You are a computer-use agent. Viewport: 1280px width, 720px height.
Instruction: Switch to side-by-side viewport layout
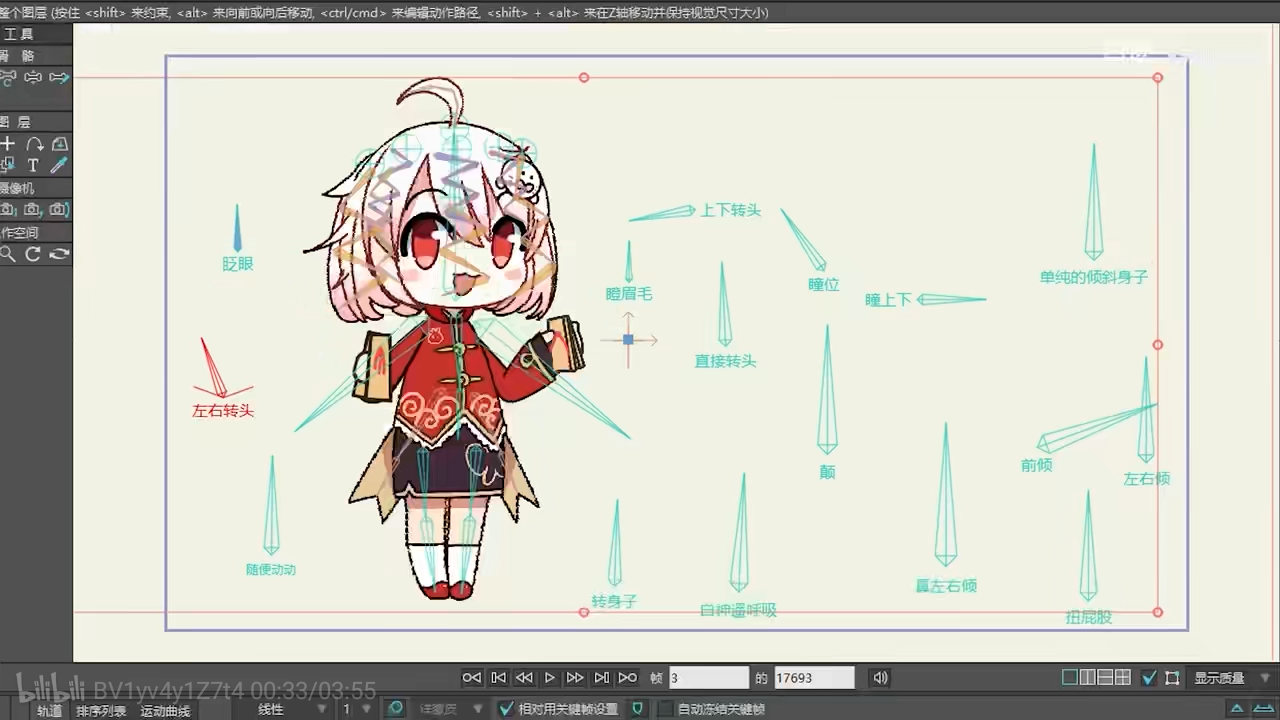(x=1088, y=678)
